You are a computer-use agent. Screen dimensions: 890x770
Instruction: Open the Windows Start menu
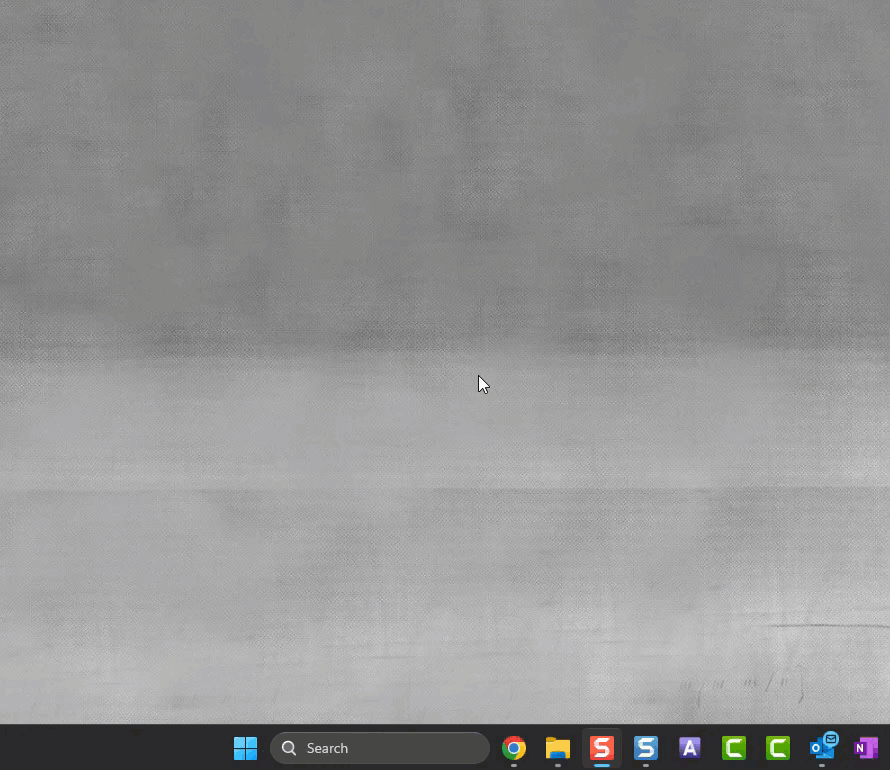[x=245, y=748]
